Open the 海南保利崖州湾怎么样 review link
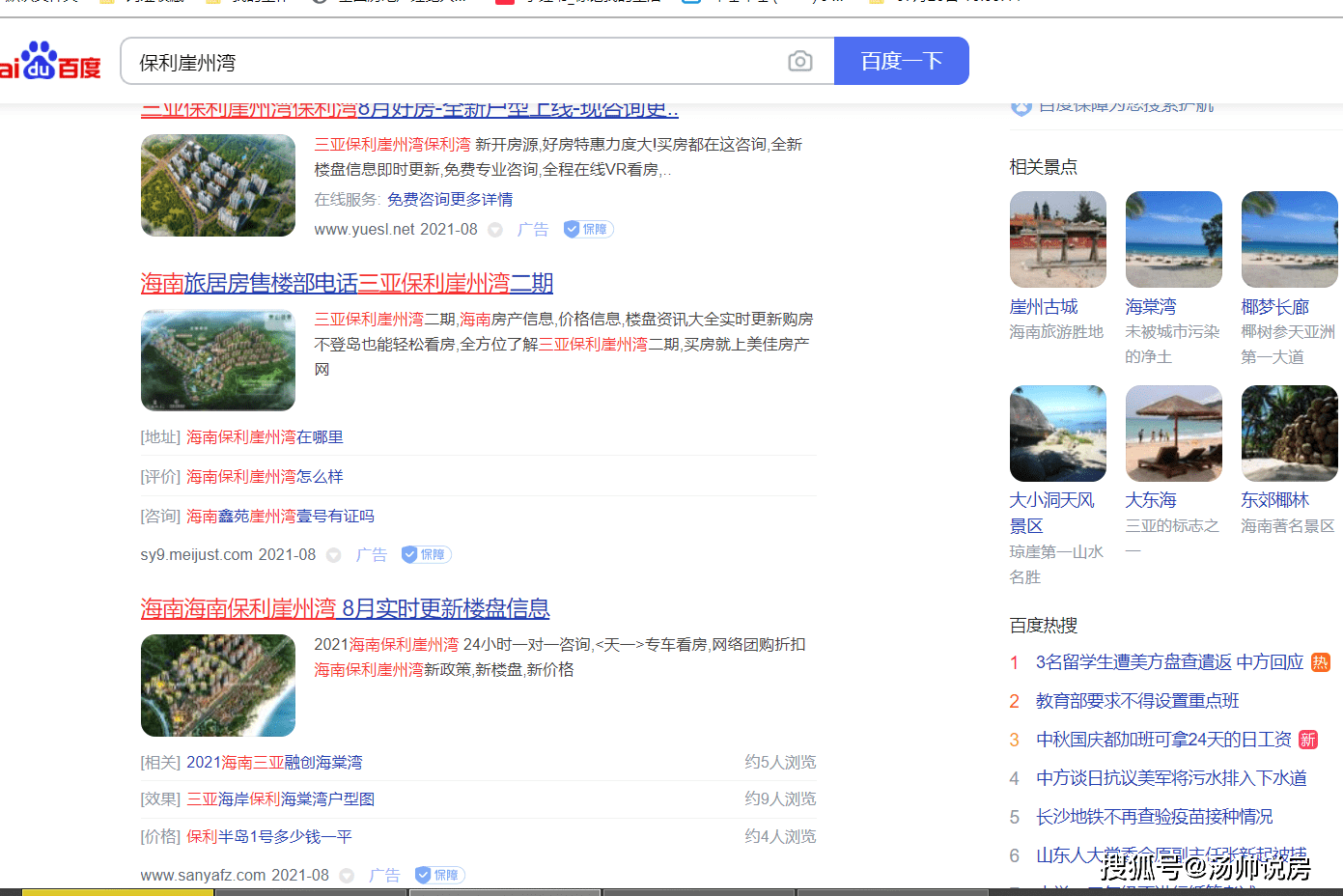This screenshot has height=896, width=1343. [x=265, y=476]
